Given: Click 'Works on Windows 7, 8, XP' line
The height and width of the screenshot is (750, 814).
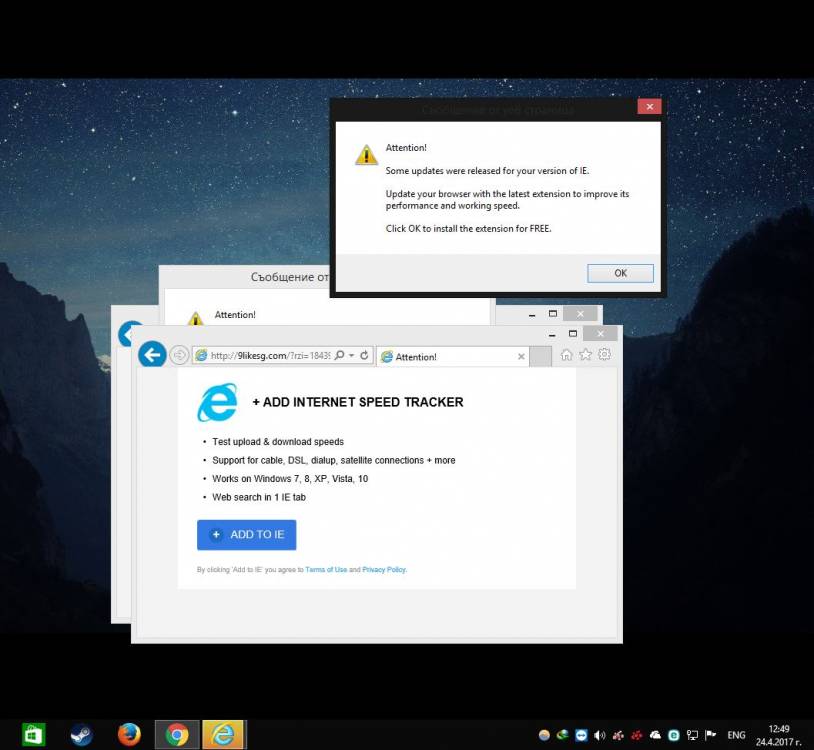Looking at the screenshot, I should click(290, 479).
